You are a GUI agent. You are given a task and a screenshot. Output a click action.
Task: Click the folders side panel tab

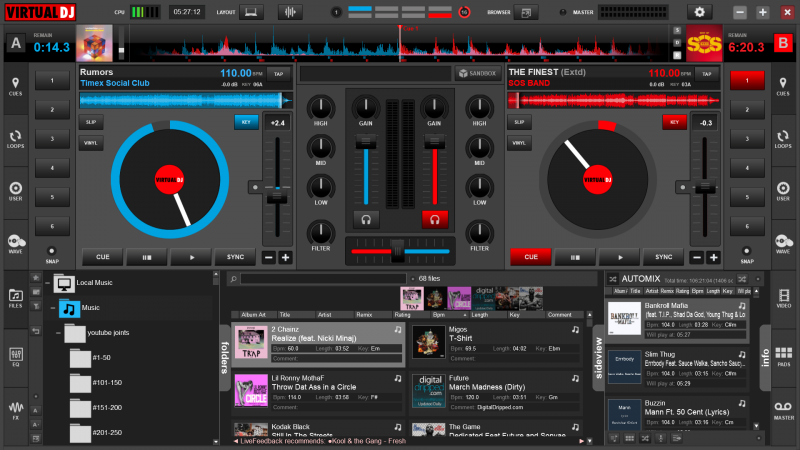(x=225, y=358)
